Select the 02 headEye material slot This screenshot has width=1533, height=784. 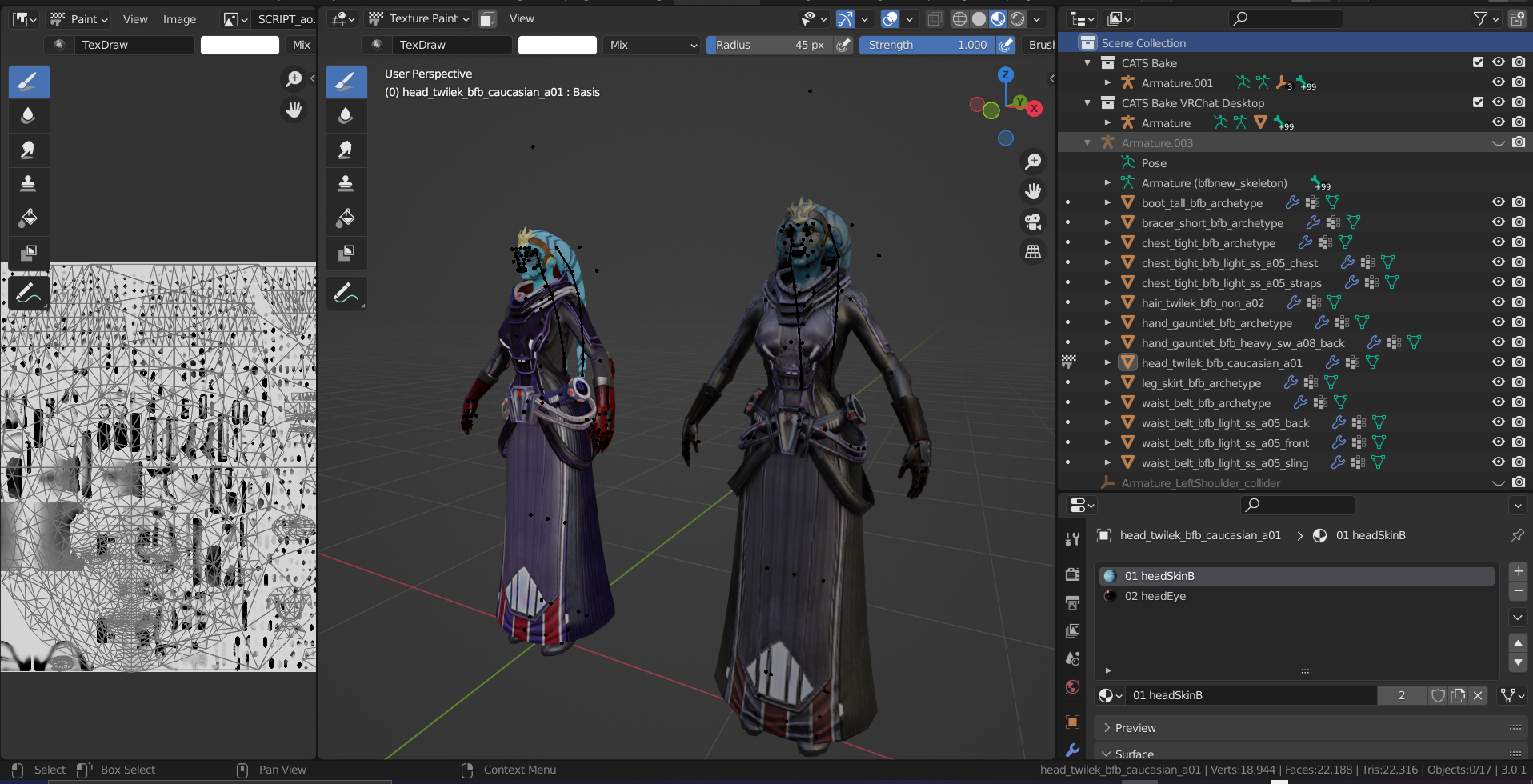coord(1155,596)
